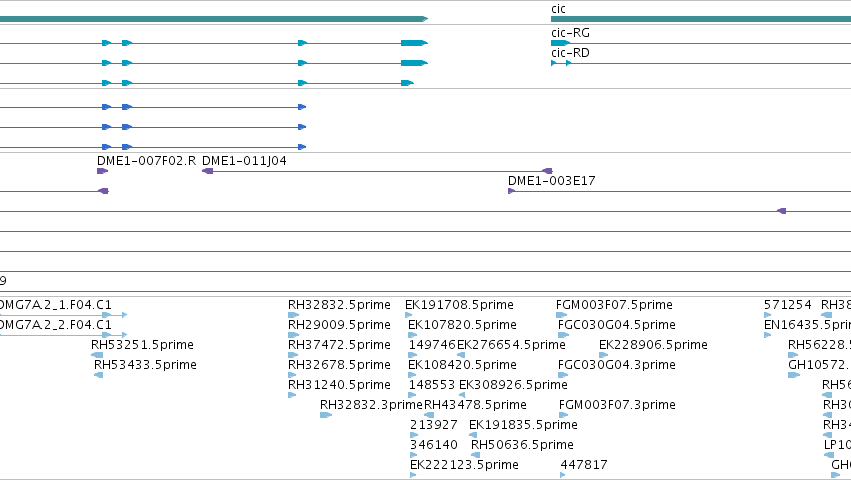Select the FGM003F07.5prime EST arrow
This screenshot has width=851, height=480.
(561, 315)
